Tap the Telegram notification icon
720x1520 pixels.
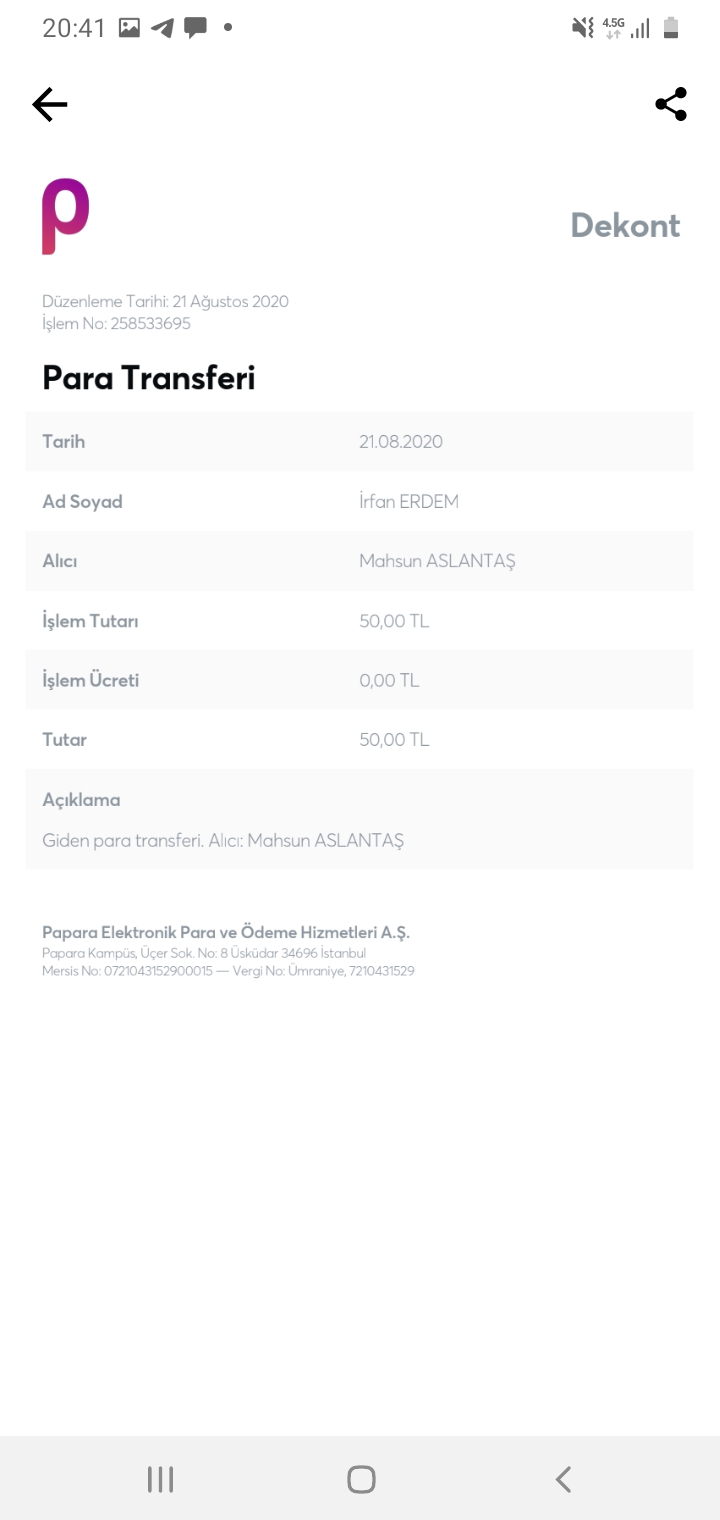162,28
